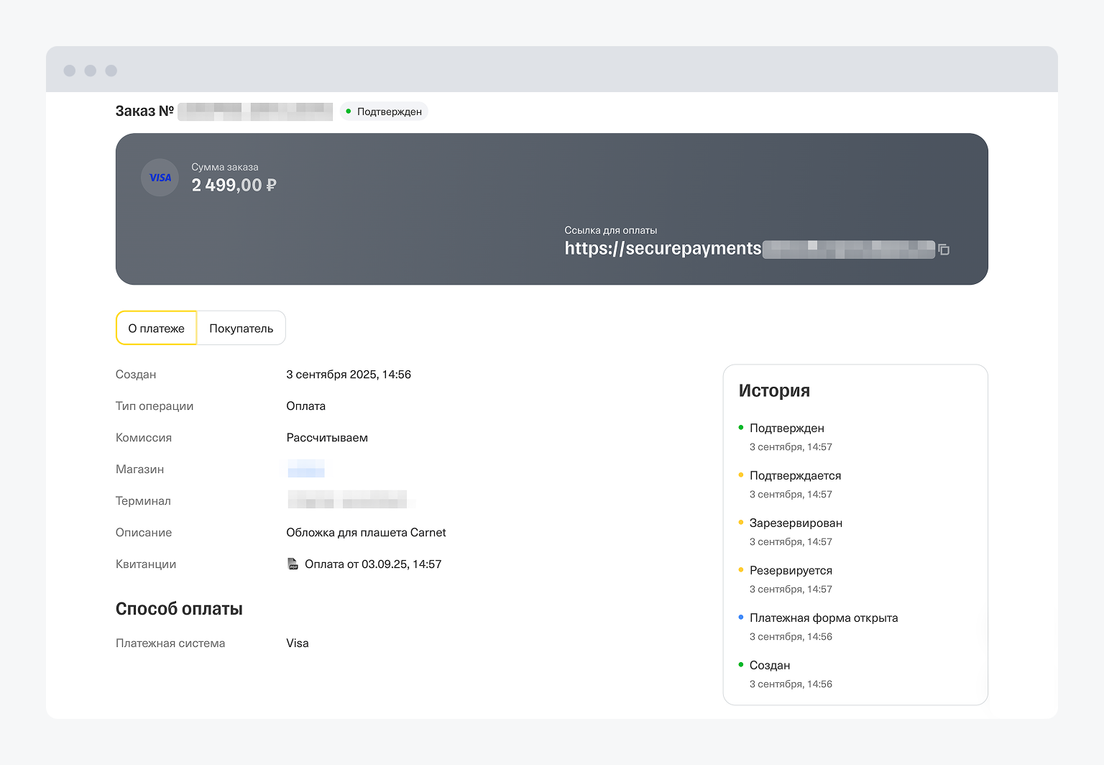Click the order amount 2 499,00 ₽

(x=234, y=185)
